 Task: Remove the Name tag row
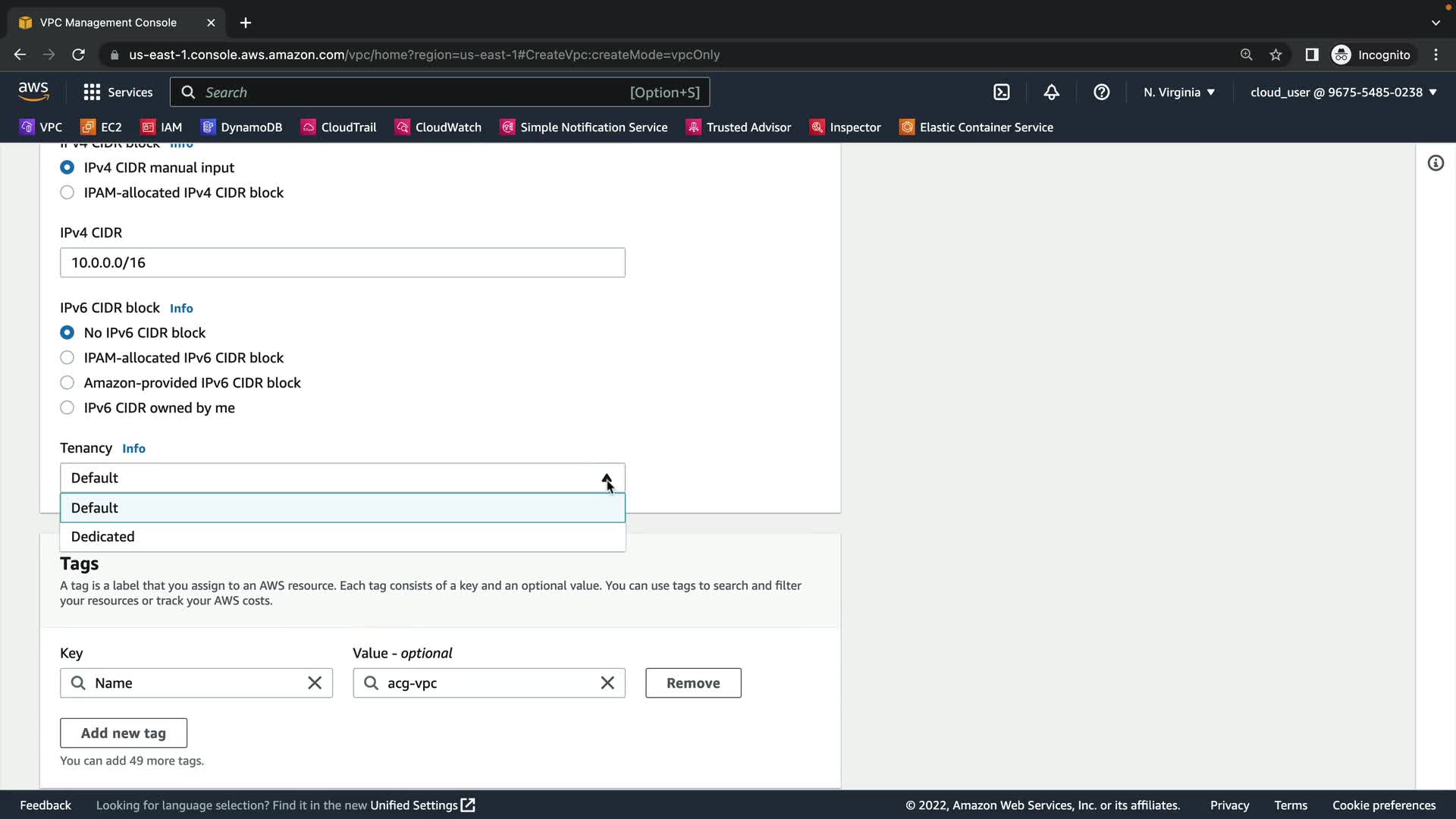coord(692,683)
